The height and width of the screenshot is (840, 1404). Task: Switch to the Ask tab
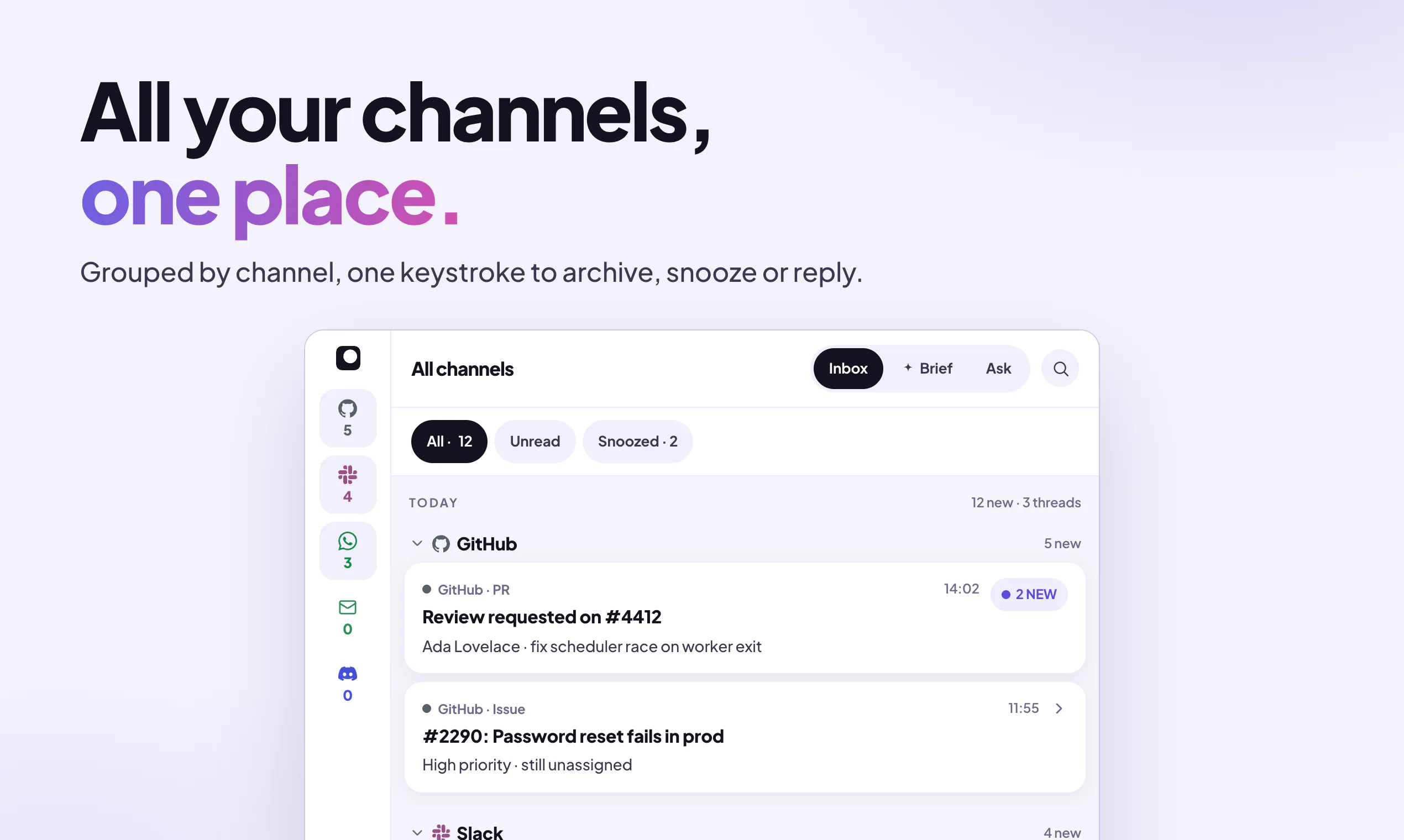click(998, 369)
